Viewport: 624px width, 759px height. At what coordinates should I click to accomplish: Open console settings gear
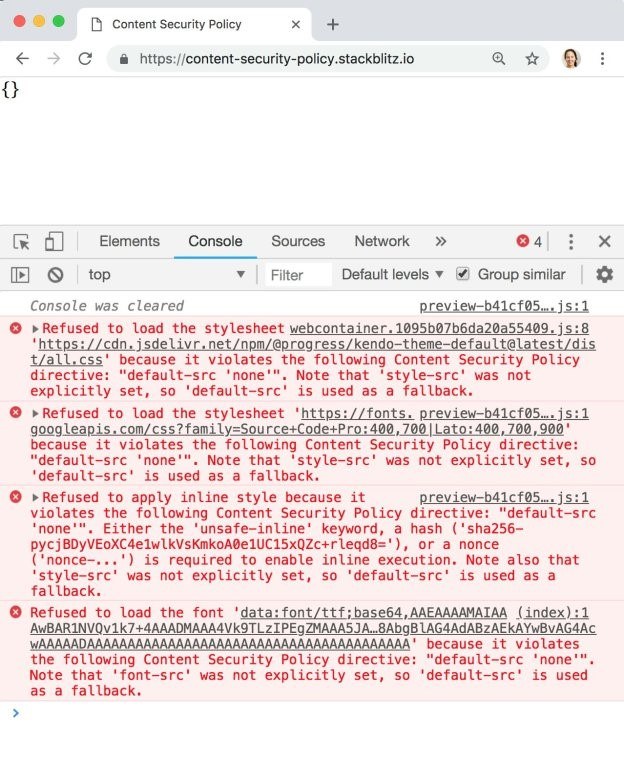click(604, 274)
